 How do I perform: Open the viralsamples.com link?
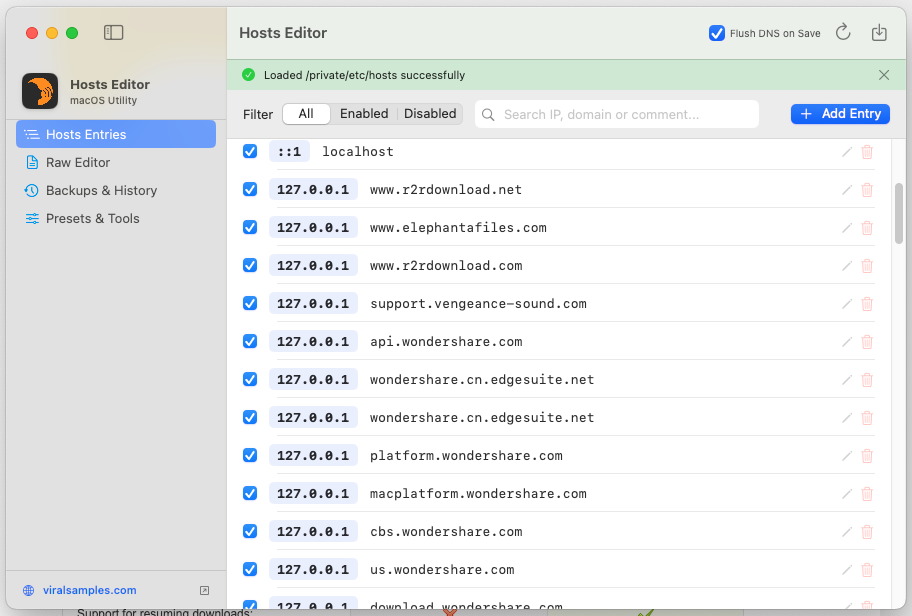click(90, 590)
